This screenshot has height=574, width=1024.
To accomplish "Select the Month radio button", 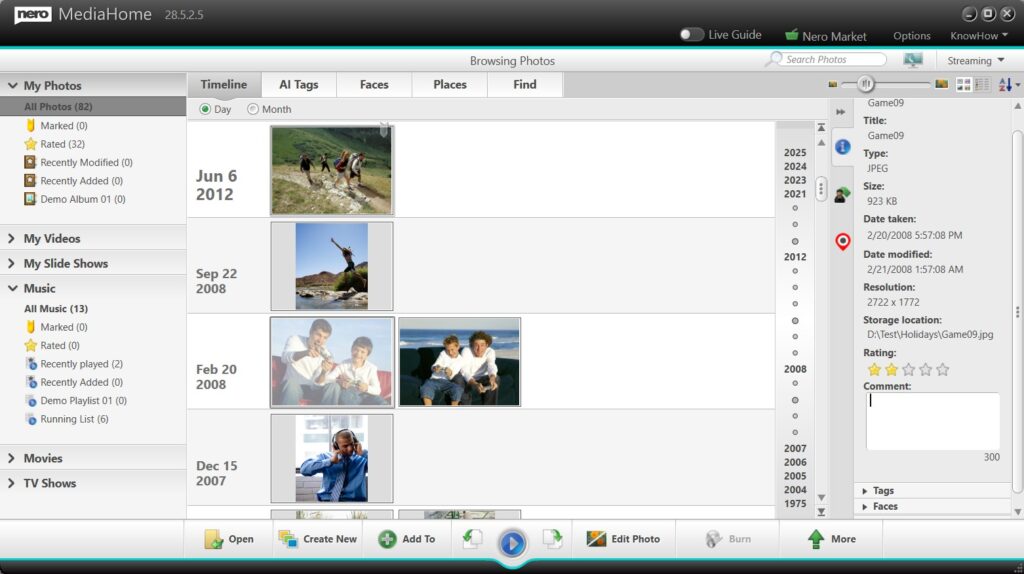I will 253,109.
